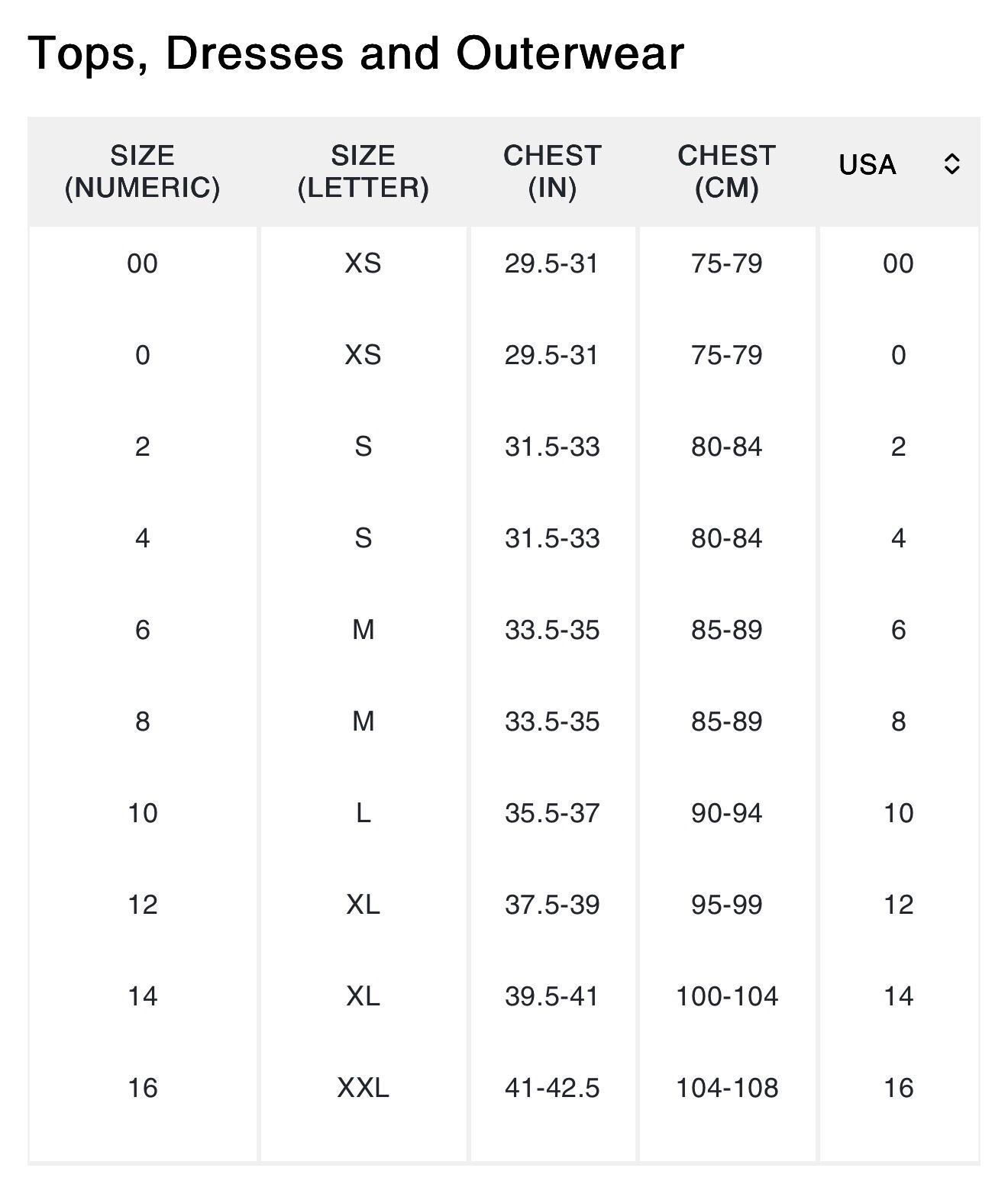Click the 41-42.5 chest inches value
This screenshot has width=1008, height=1181.
(x=552, y=1088)
